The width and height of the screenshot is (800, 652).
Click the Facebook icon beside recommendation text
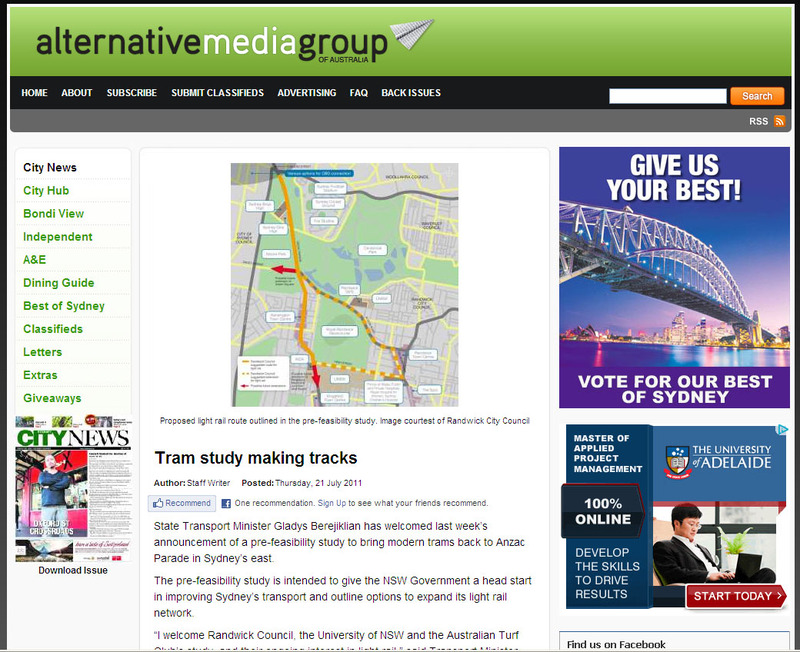(226, 503)
